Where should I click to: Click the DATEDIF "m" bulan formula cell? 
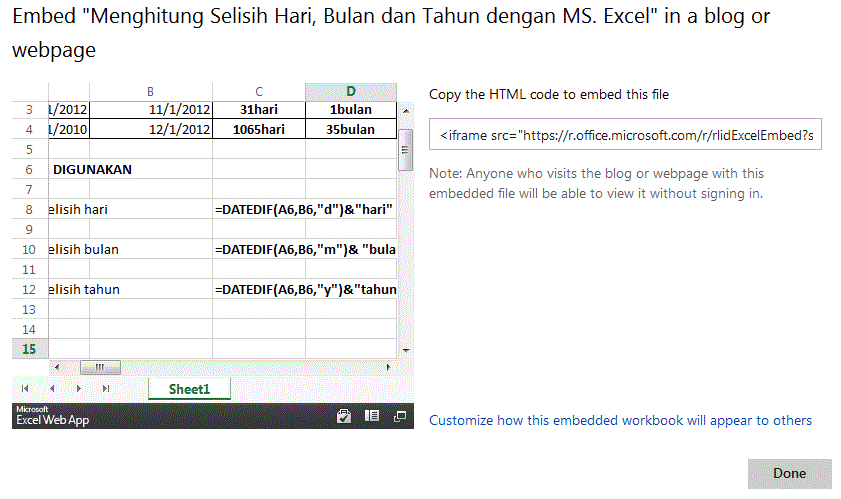(305, 250)
